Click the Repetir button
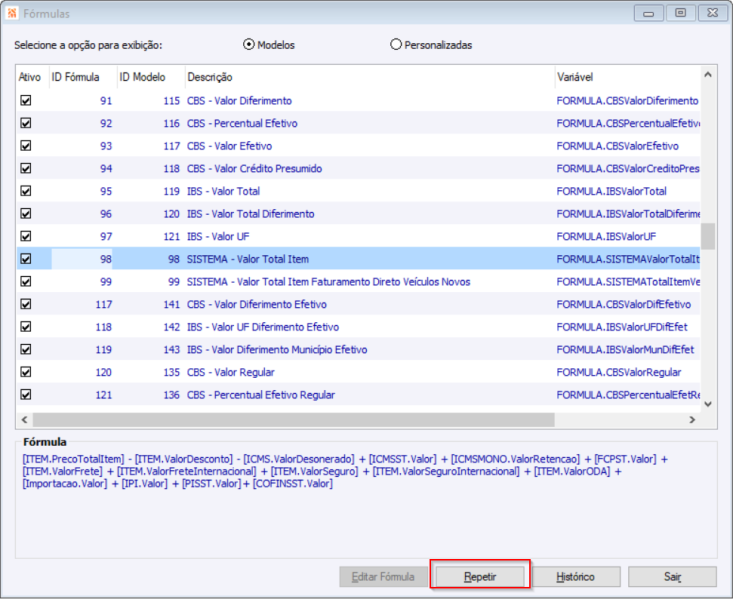Image resolution: width=733 pixels, height=599 pixels. (480, 577)
